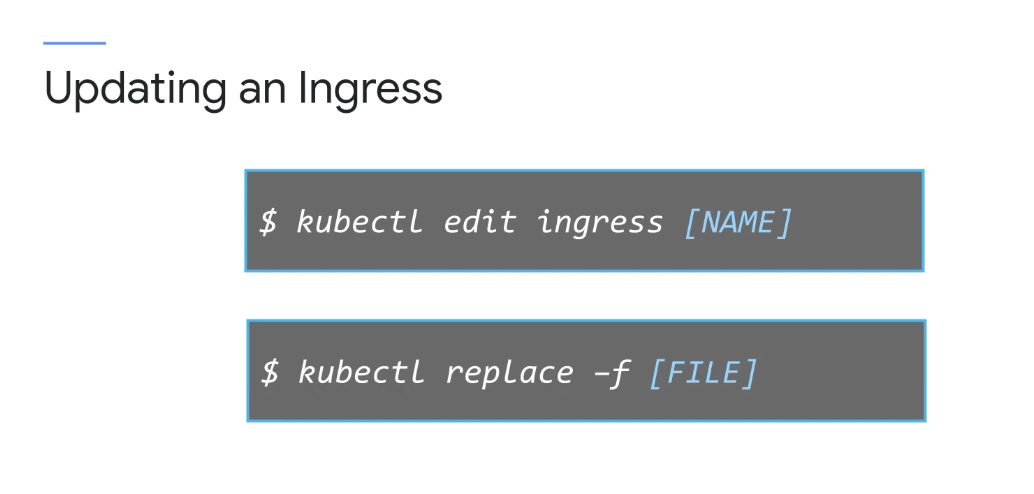Click the blue [NAME] placeholder
This screenshot has height=494, width=1034.
click(x=737, y=222)
